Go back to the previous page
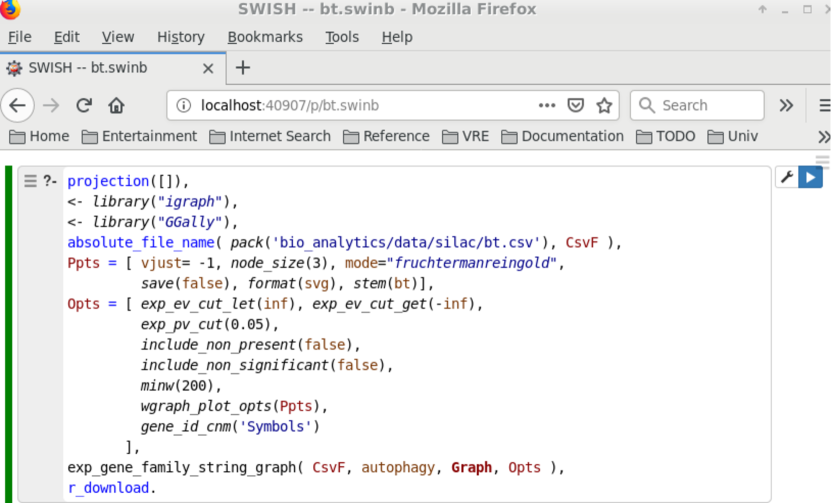This screenshot has height=503, width=831. pos(18,105)
